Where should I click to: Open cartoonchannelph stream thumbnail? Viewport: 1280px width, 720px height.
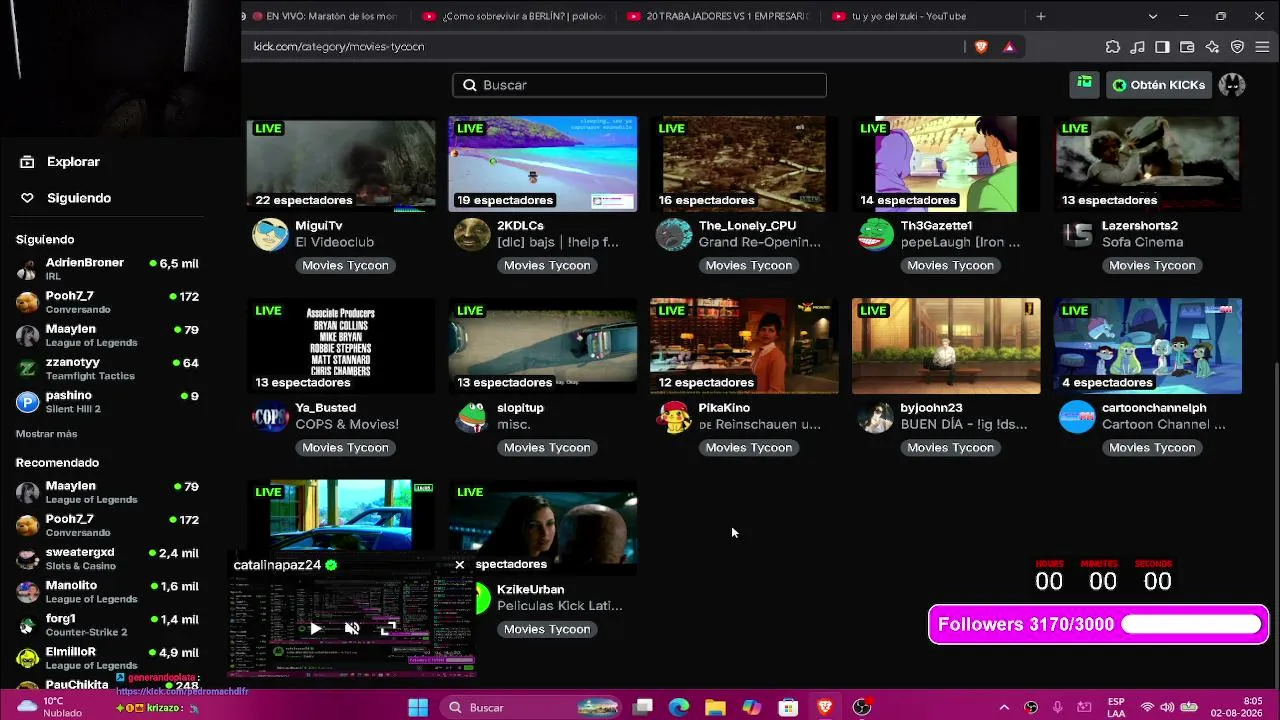pos(1148,346)
